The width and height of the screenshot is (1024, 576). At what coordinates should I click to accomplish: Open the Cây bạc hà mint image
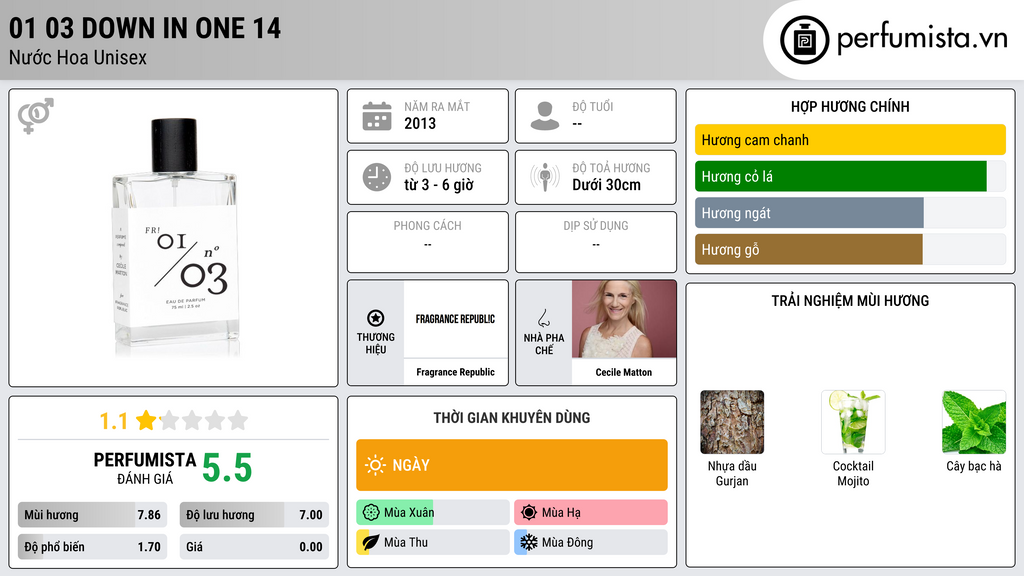pyautogui.click(x=974, y=422)
